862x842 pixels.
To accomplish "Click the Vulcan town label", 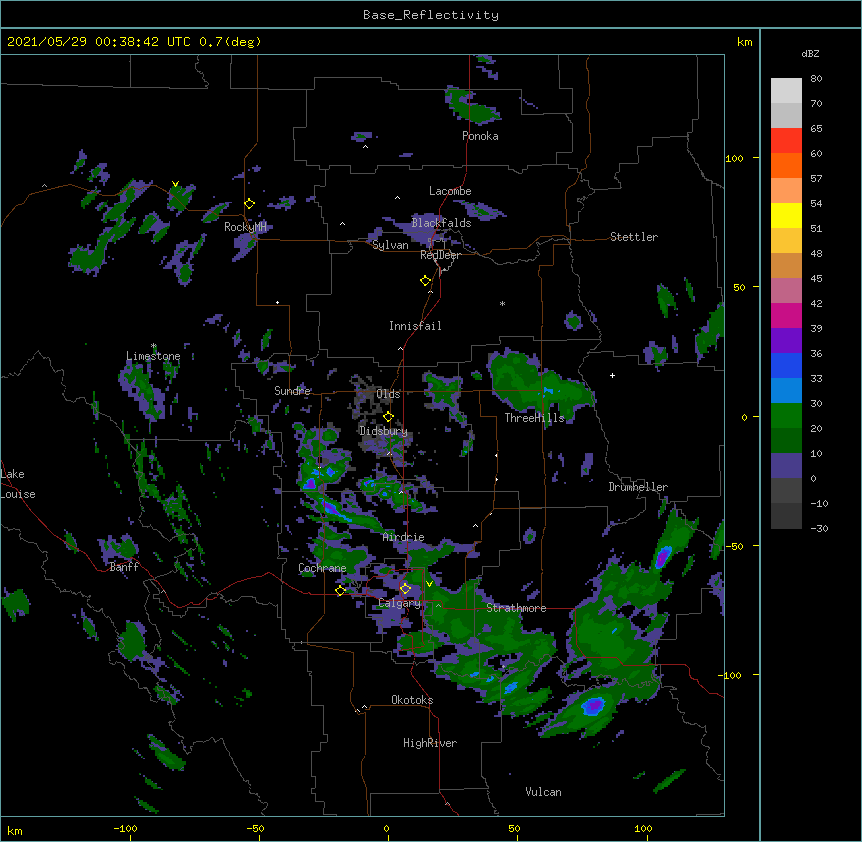I will [543, 792].
